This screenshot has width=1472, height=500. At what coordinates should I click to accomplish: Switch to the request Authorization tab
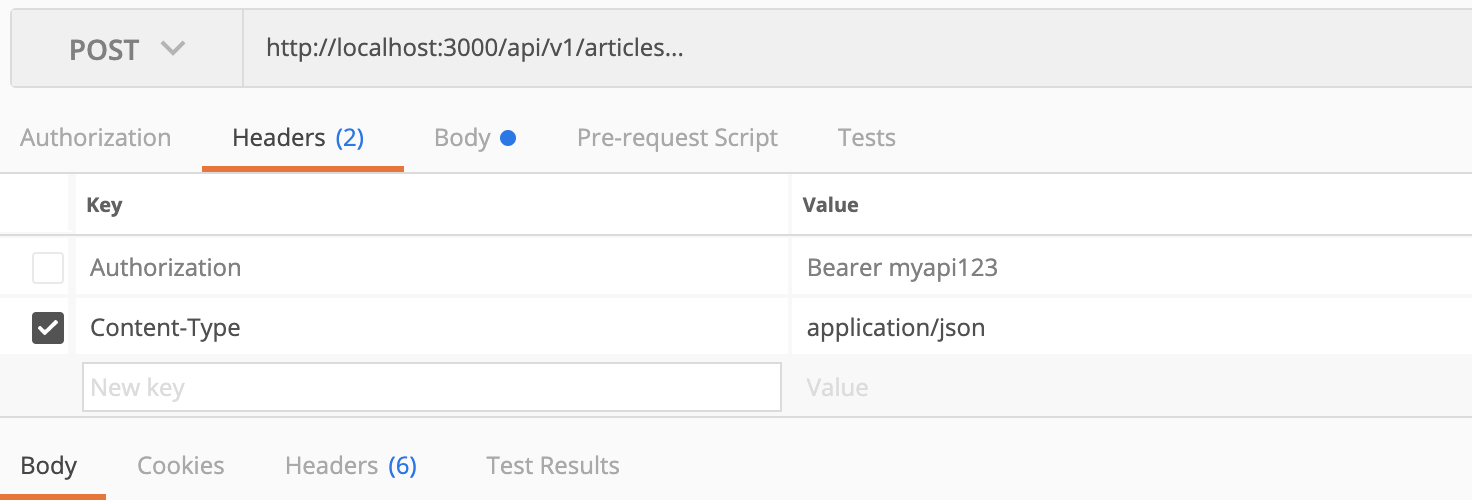click(95, 137)
